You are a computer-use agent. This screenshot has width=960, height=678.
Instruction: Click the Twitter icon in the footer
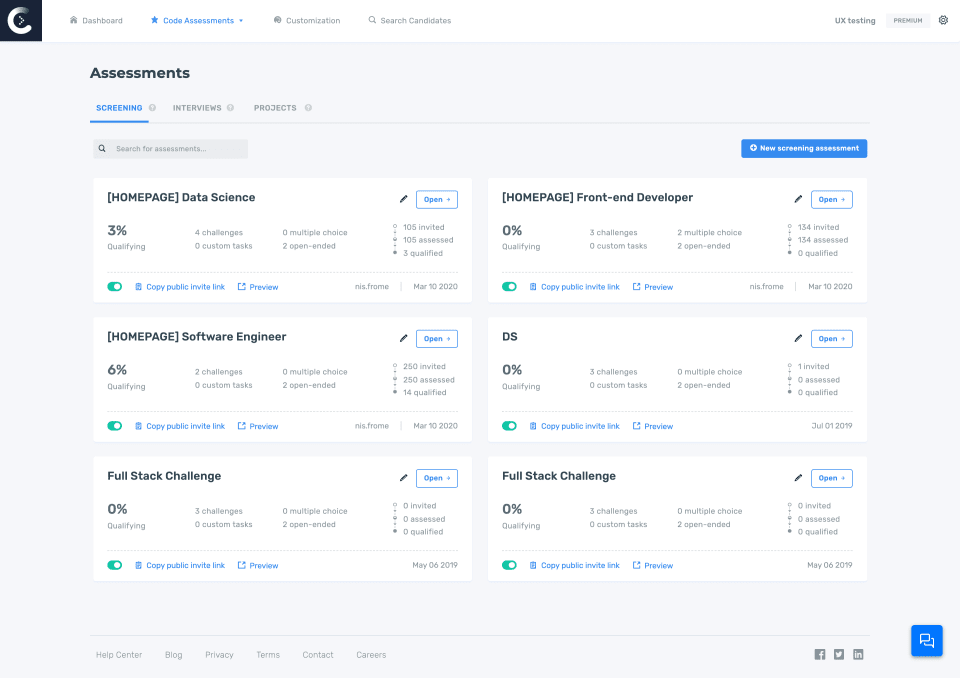pyautogui.click(x=839, y=654)
